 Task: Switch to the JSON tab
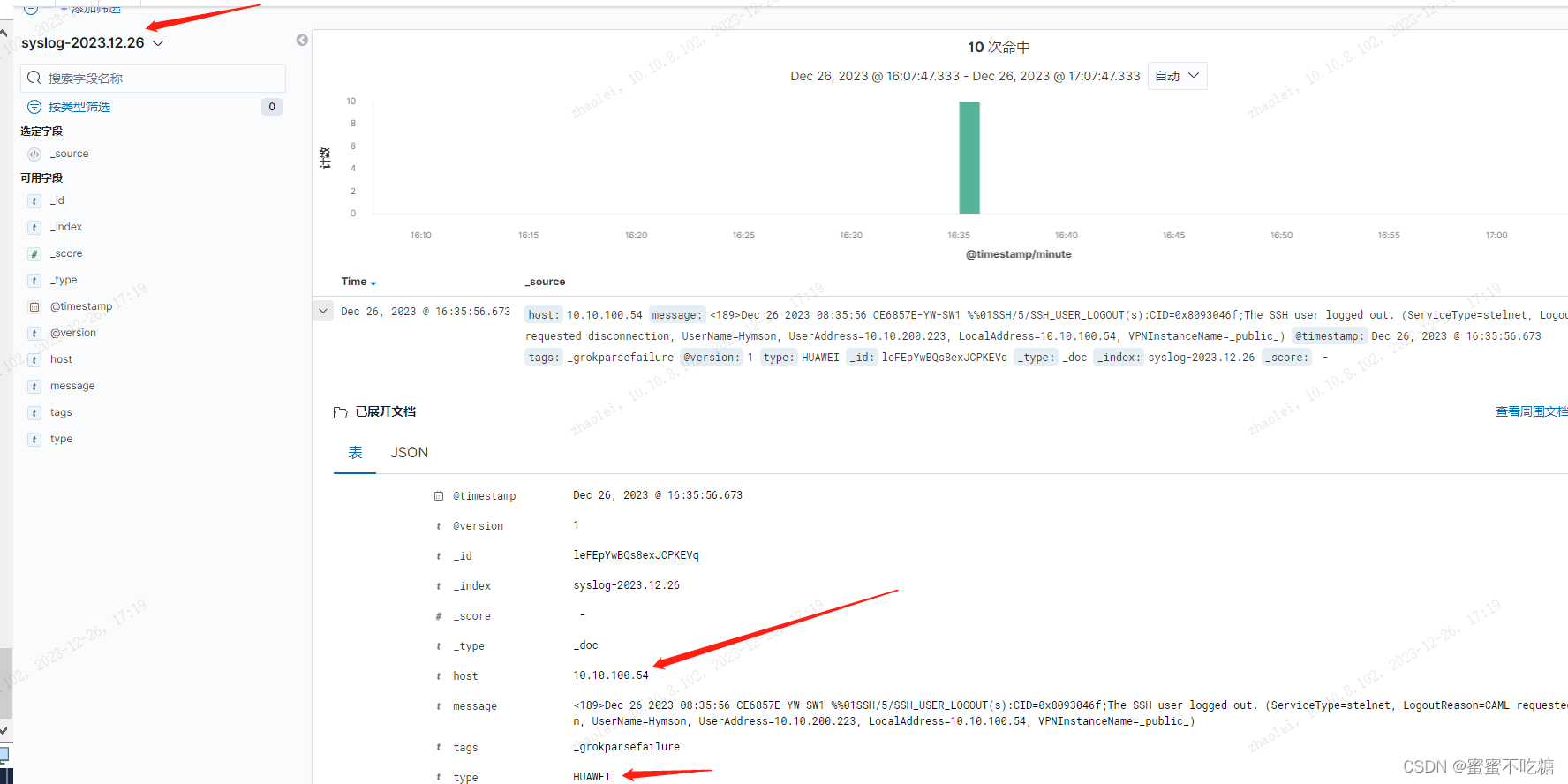[410, 452]
